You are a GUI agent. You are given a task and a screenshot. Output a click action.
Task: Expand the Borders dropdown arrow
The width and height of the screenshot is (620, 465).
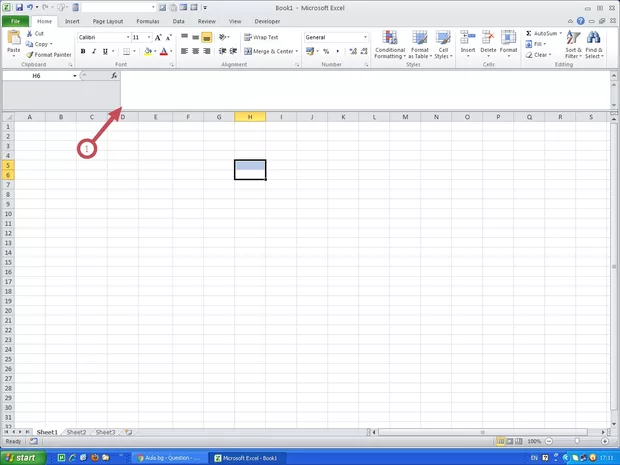click(134, 51)
